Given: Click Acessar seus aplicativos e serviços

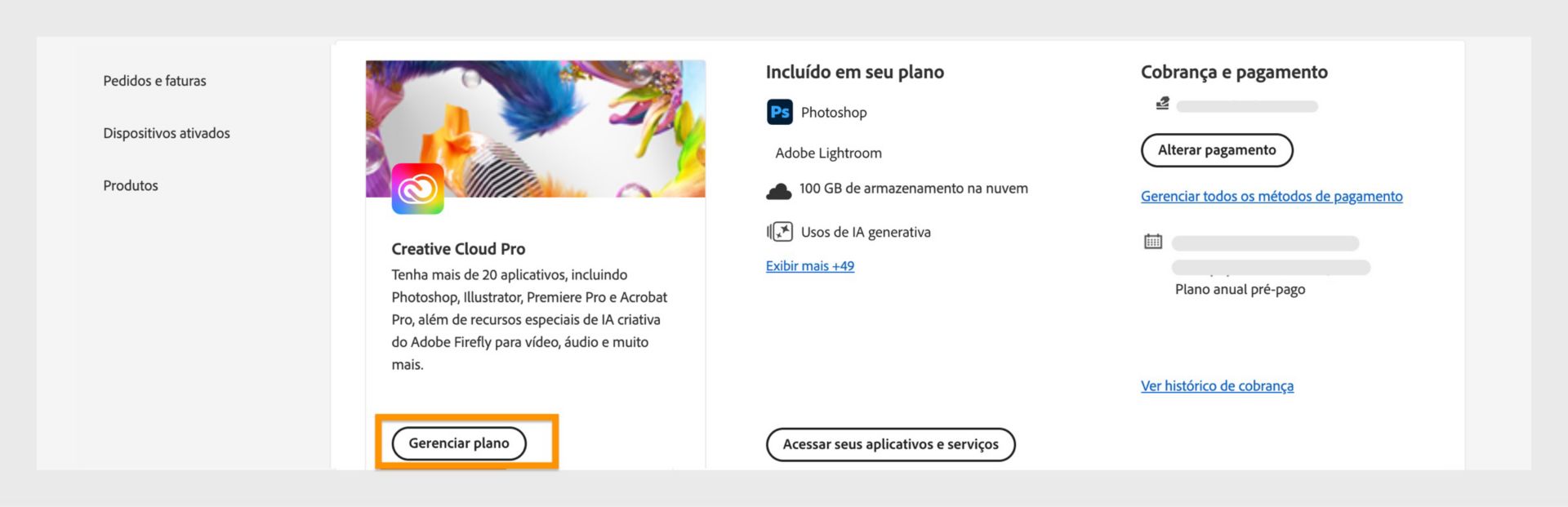Looking at the screenshot, I should point(890,444).
